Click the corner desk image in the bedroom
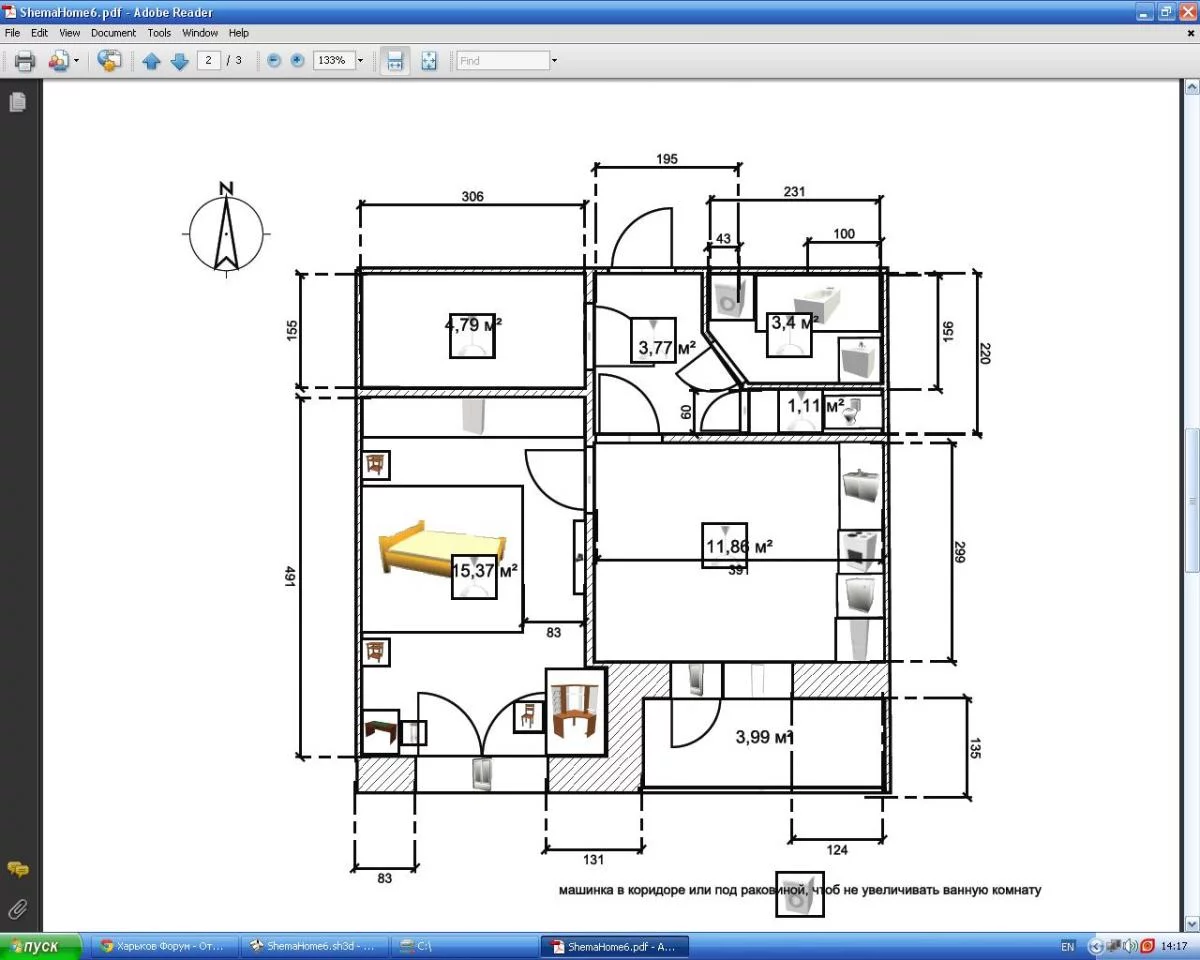The width and height of the screenshot is (1200, 960). [x=576, y=711]
